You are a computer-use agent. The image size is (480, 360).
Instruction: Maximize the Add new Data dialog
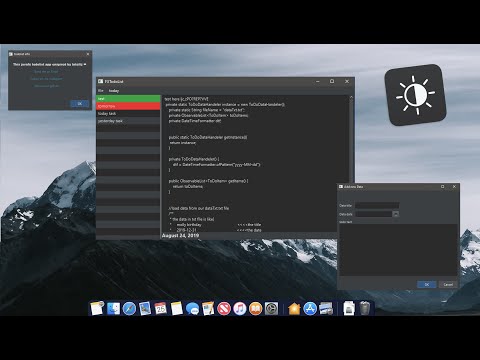pos(443,187)
